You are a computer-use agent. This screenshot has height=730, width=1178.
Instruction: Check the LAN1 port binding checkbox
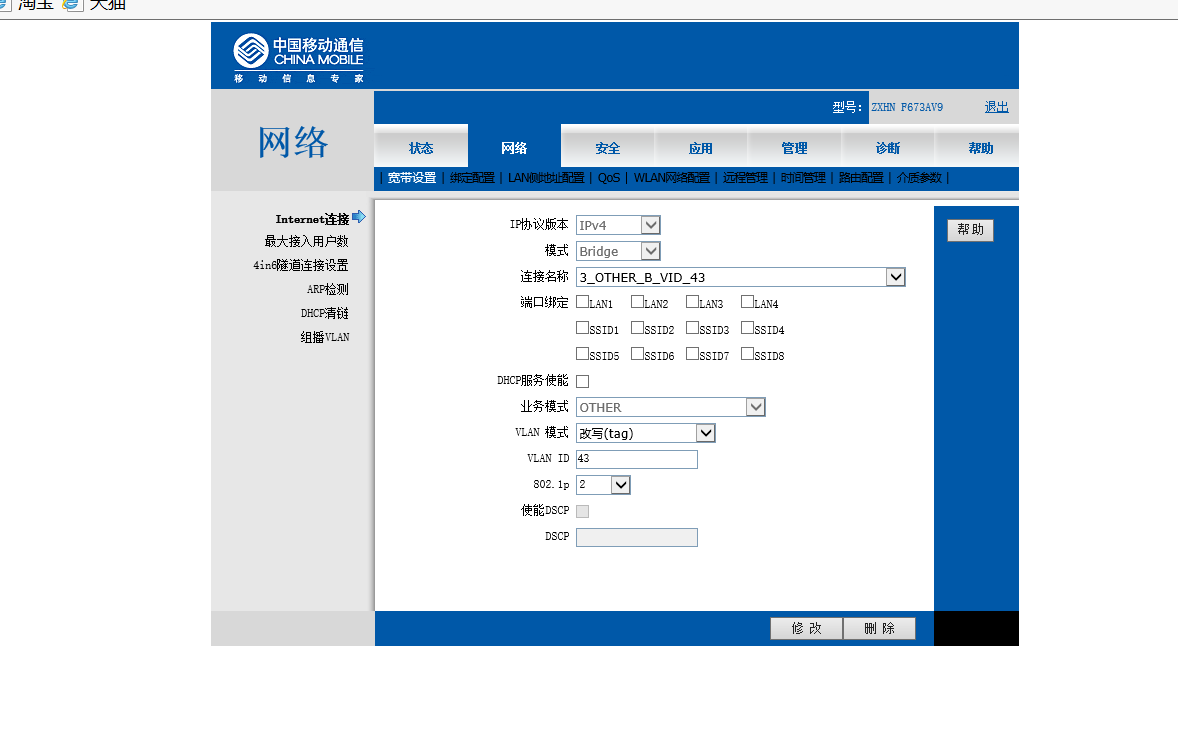(x=582, y=302)
